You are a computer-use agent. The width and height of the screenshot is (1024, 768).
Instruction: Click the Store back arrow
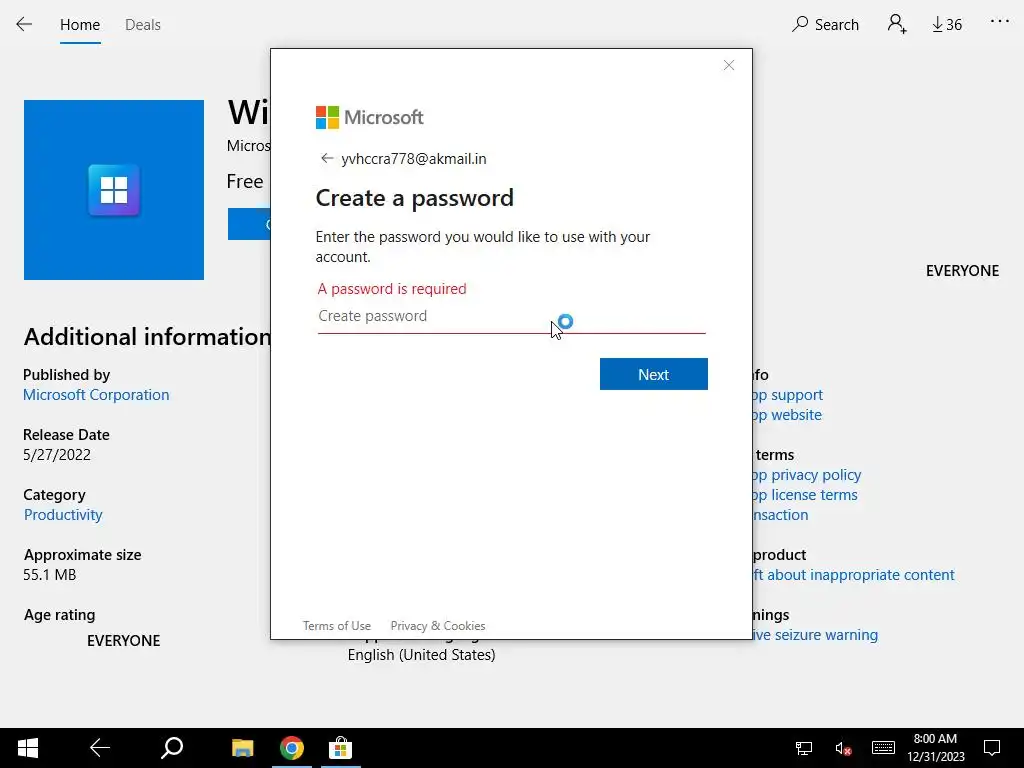[x=24, y=25]
